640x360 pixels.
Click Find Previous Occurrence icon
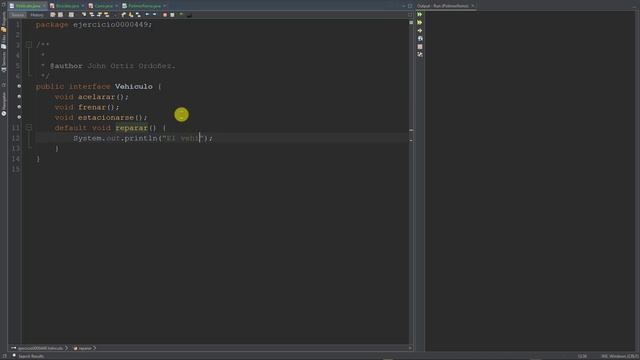point(92,15)
